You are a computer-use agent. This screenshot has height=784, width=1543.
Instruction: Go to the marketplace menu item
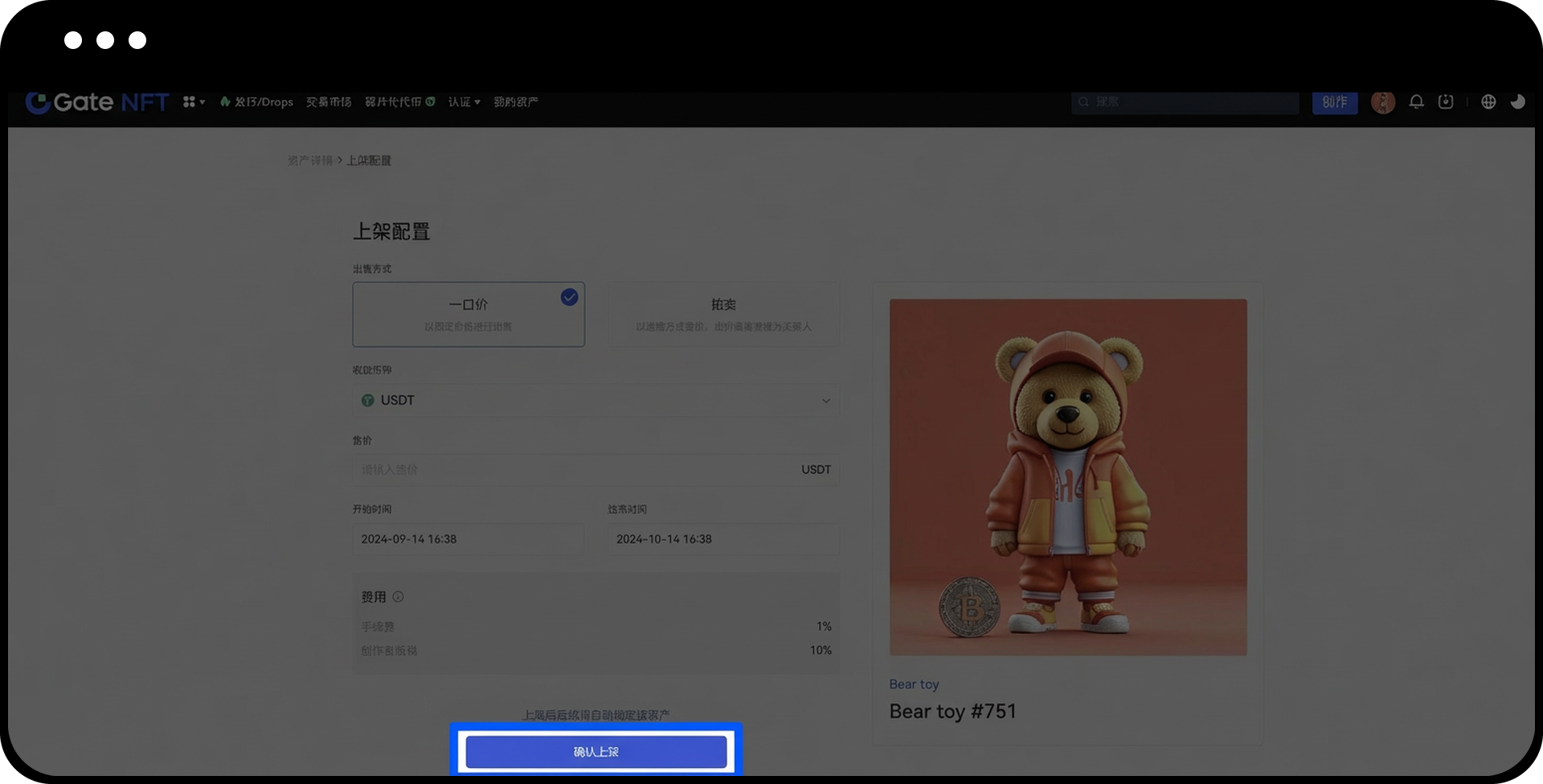tap(328, 102)
